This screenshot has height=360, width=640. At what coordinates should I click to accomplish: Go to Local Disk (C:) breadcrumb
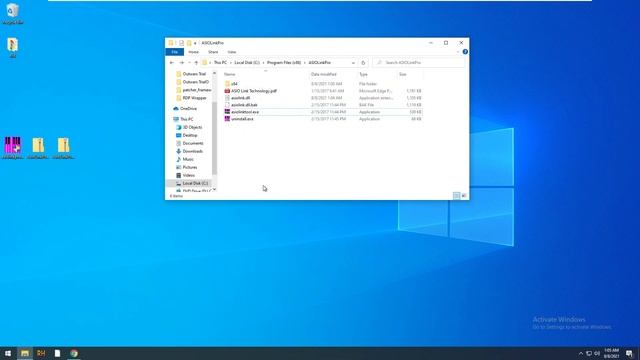pyautogui.click(x=247, y=63)
